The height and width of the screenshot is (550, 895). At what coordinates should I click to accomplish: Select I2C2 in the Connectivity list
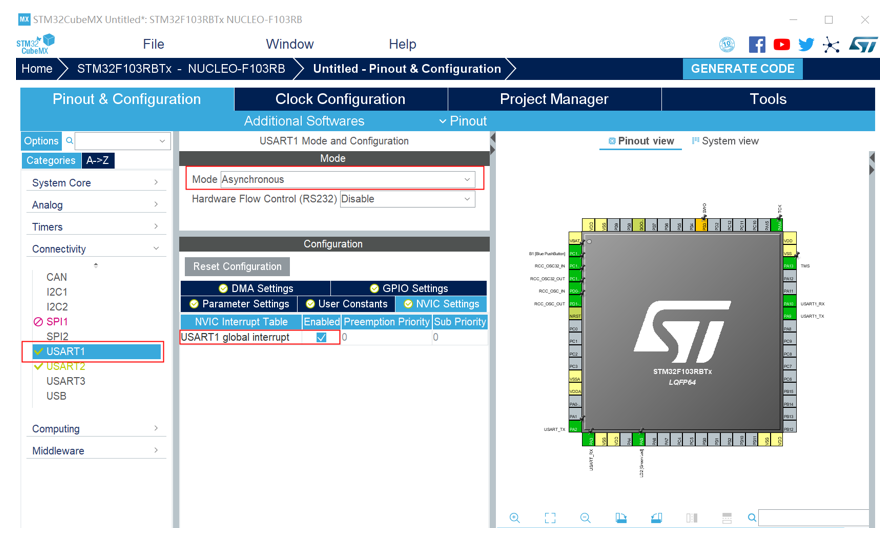click(57, 307)
